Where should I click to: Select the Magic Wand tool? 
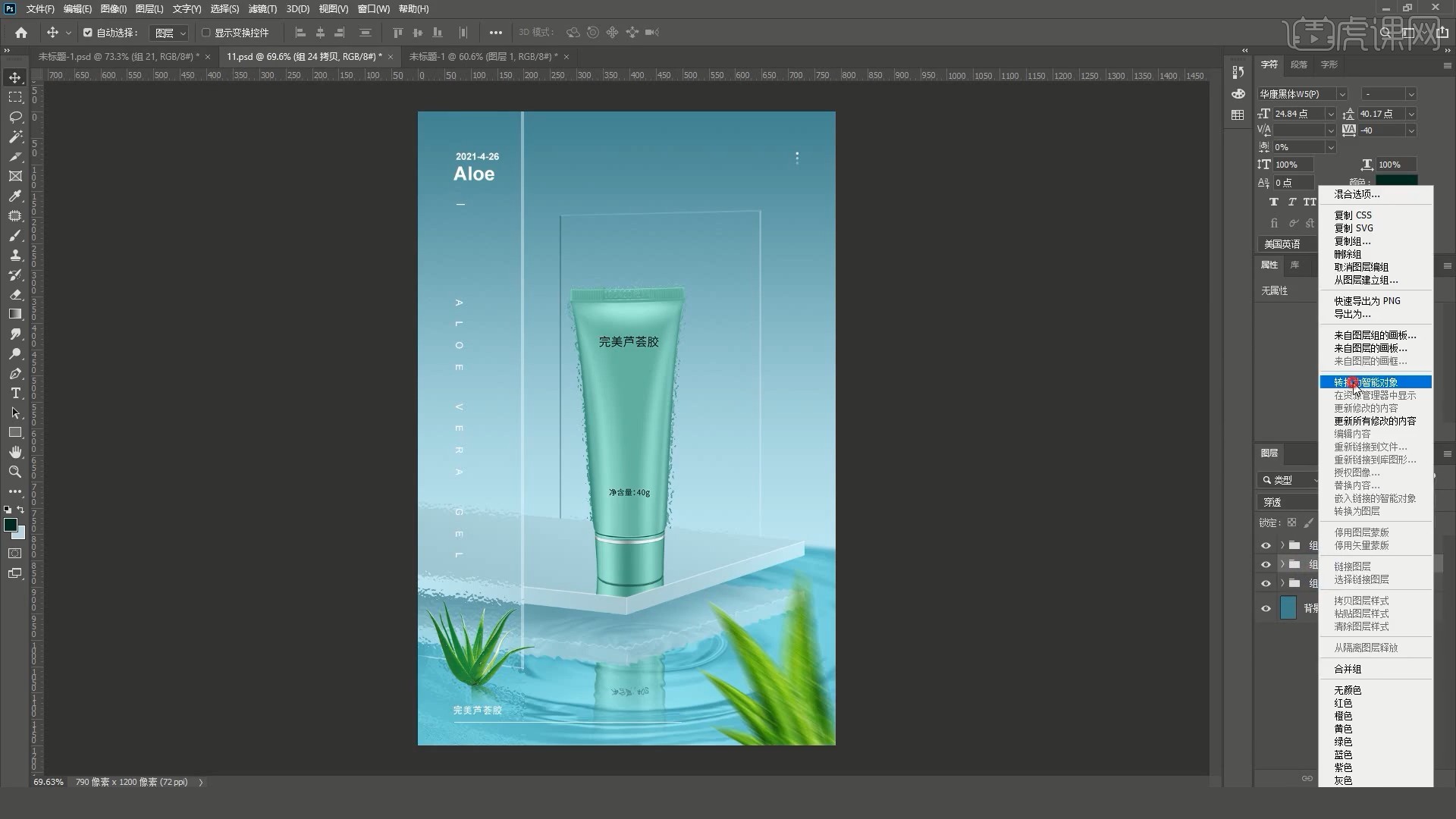coord(15,136)
